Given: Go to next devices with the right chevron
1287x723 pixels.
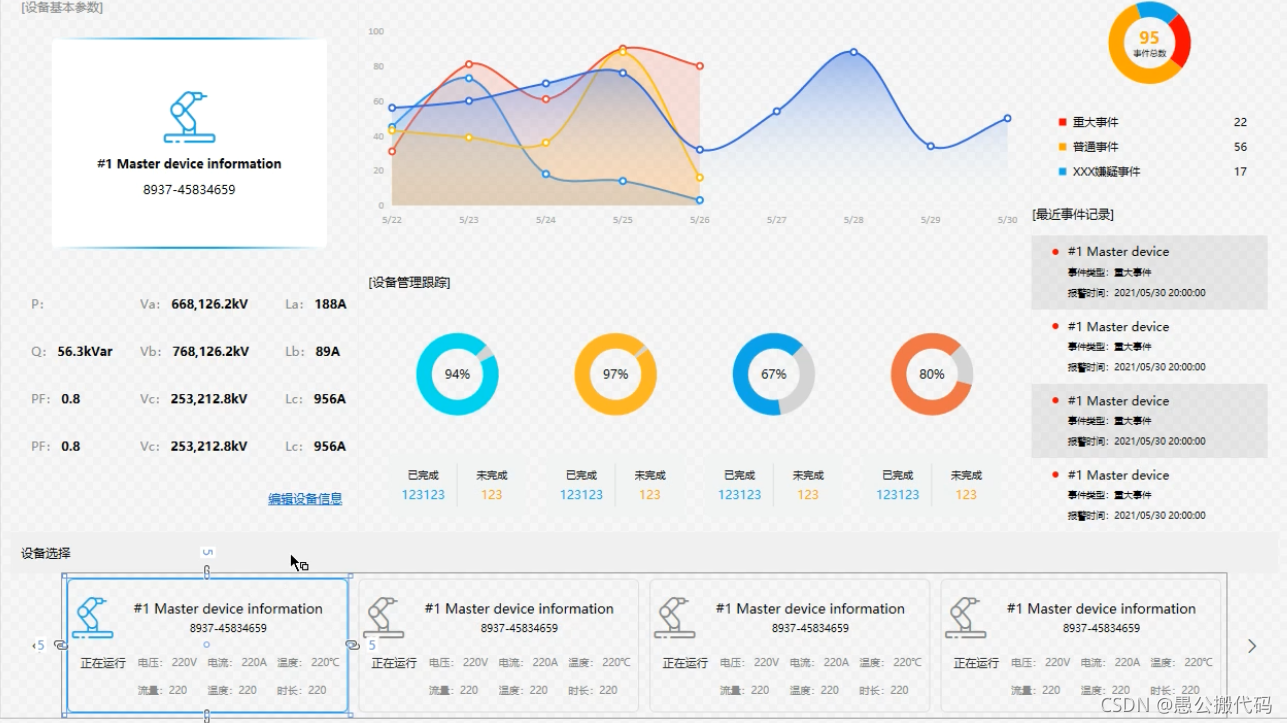Looking at the screenshot, I should coord(1252,646).
